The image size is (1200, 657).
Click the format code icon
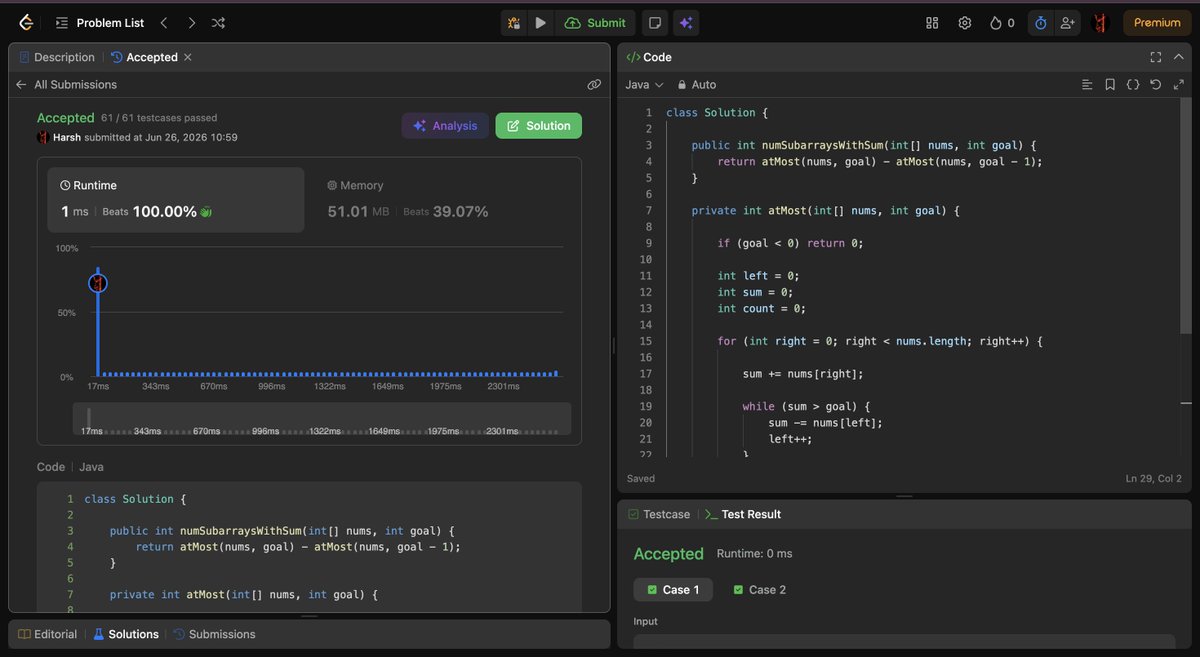pyautogui.click(x=1087, y=85)
